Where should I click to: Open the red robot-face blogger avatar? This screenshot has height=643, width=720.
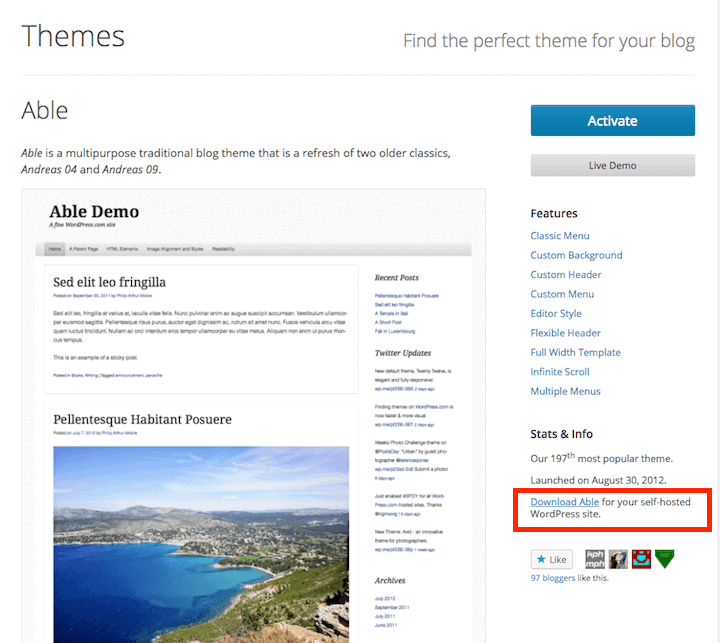[641, 559]
